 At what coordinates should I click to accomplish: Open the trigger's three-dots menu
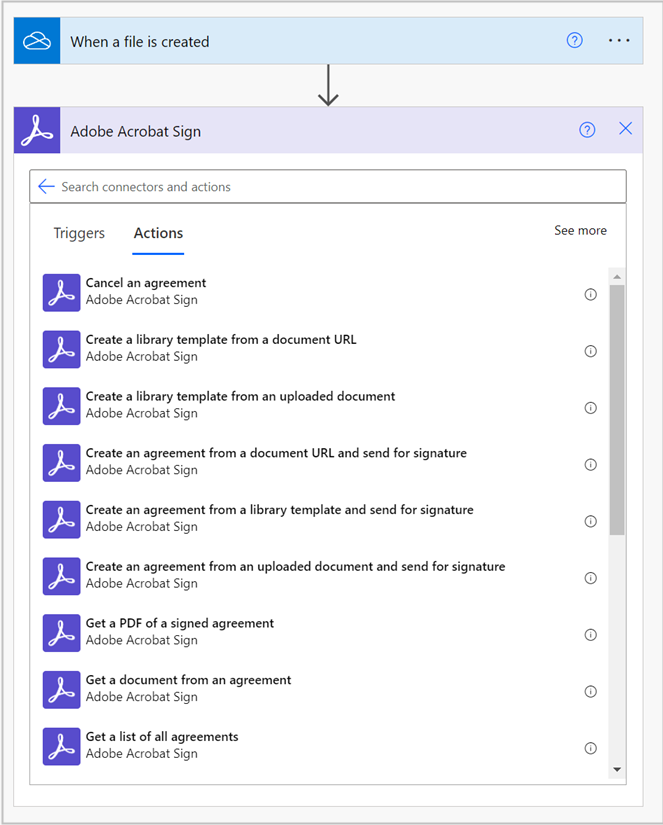click(619, 40)
